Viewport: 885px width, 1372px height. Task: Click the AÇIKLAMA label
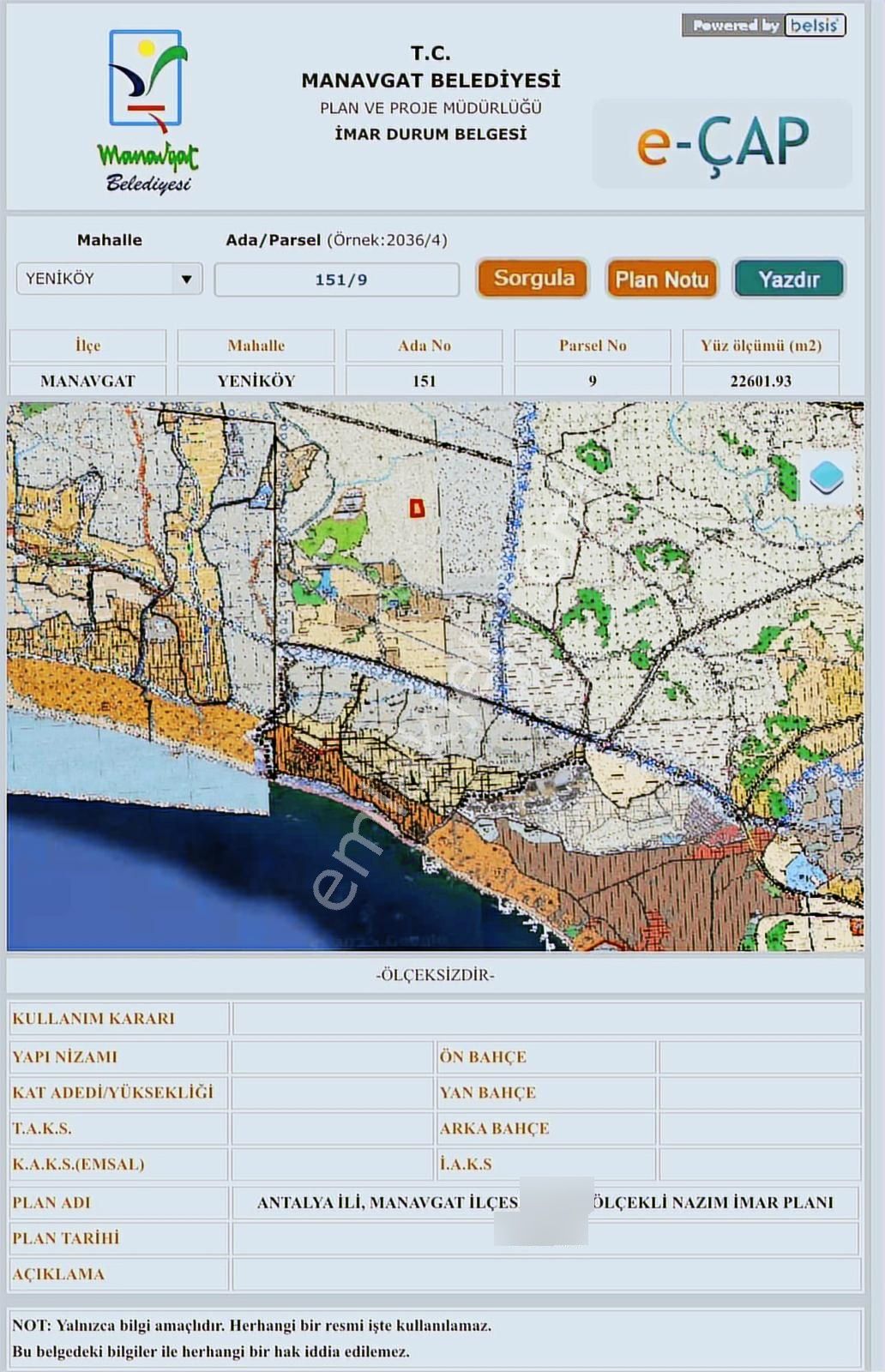click(58, 1274)
